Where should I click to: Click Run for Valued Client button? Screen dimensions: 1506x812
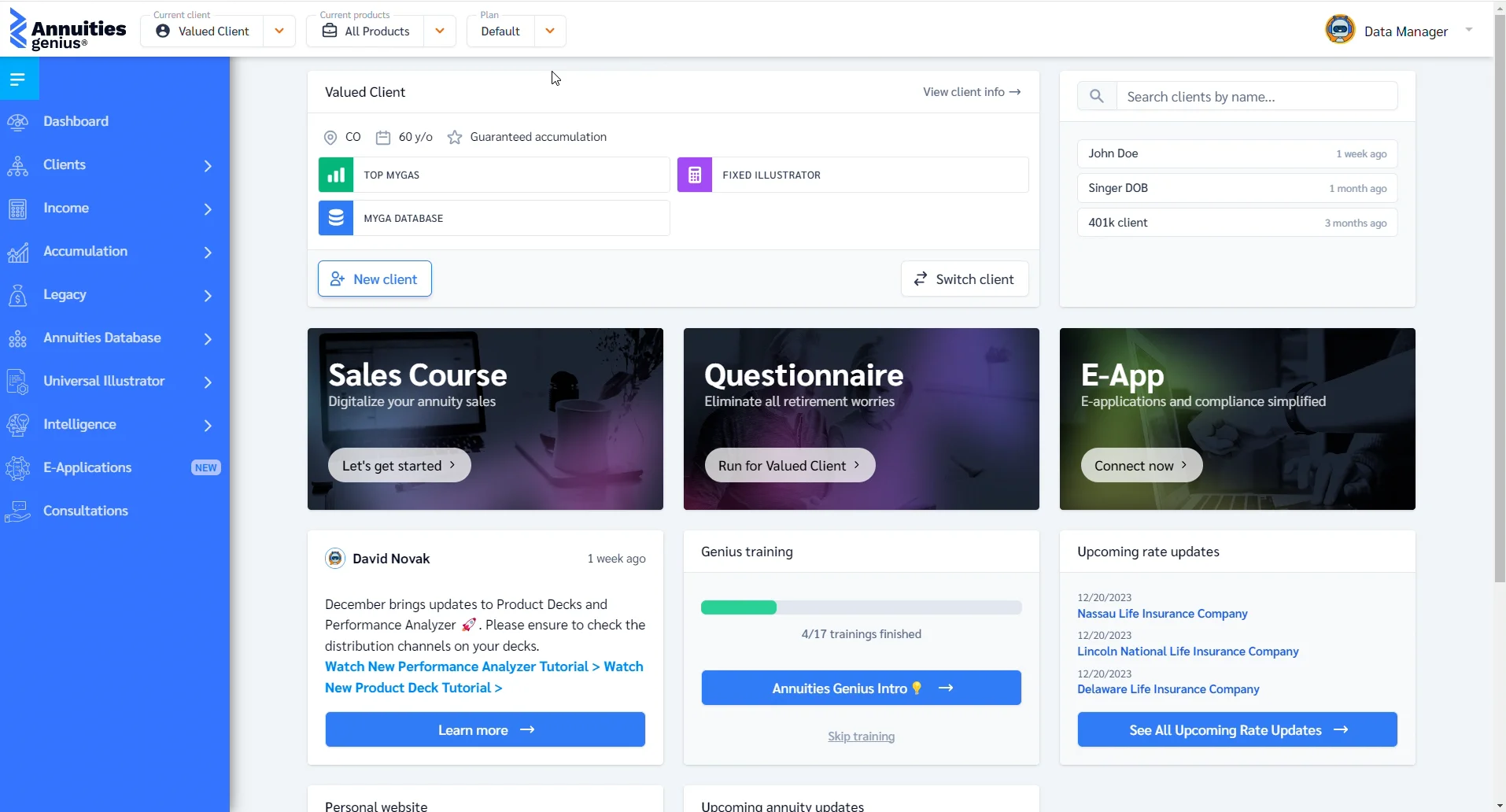[x=790, y=465]
